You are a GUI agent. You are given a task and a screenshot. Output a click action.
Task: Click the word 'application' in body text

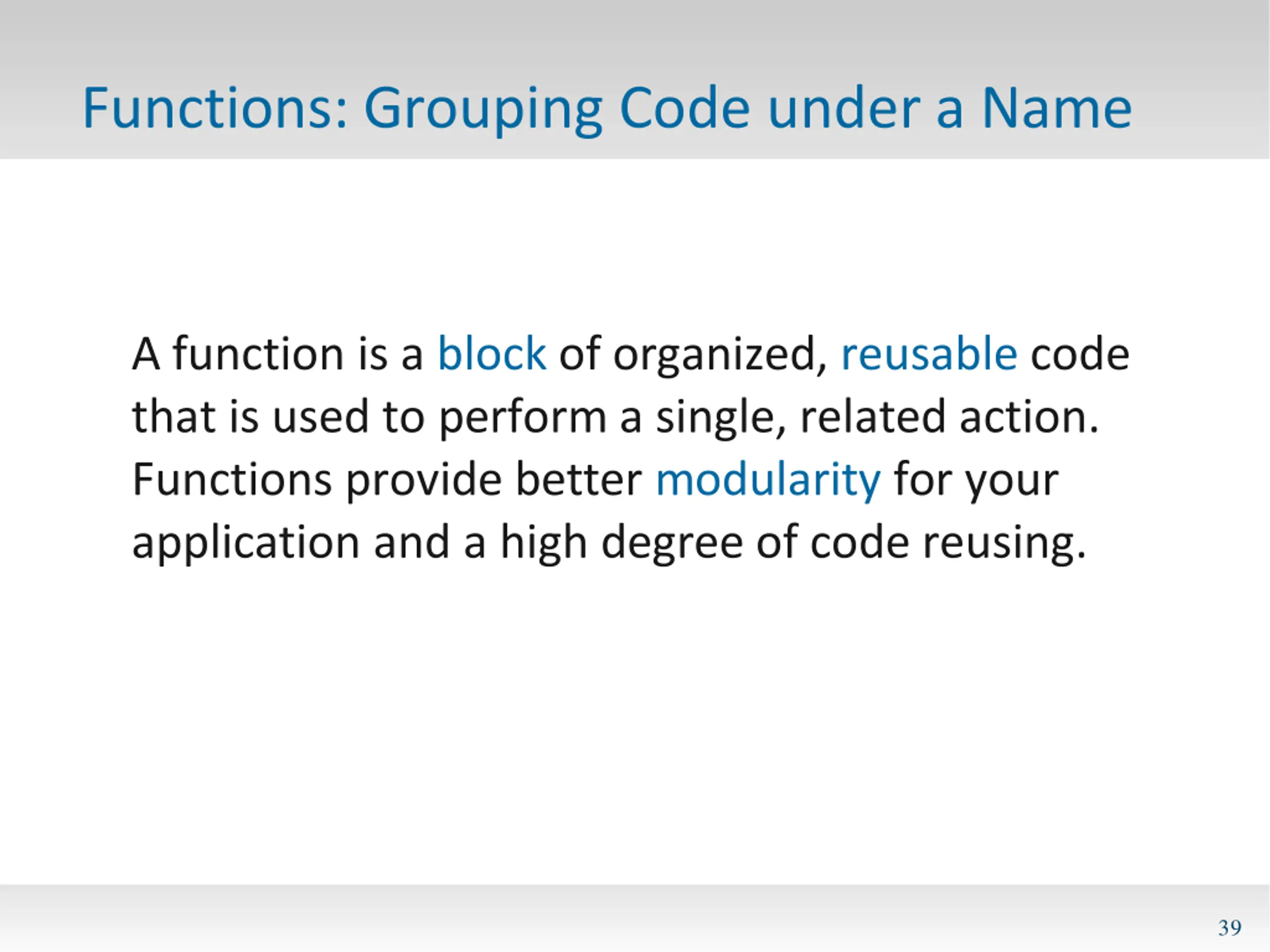(246, 543)
